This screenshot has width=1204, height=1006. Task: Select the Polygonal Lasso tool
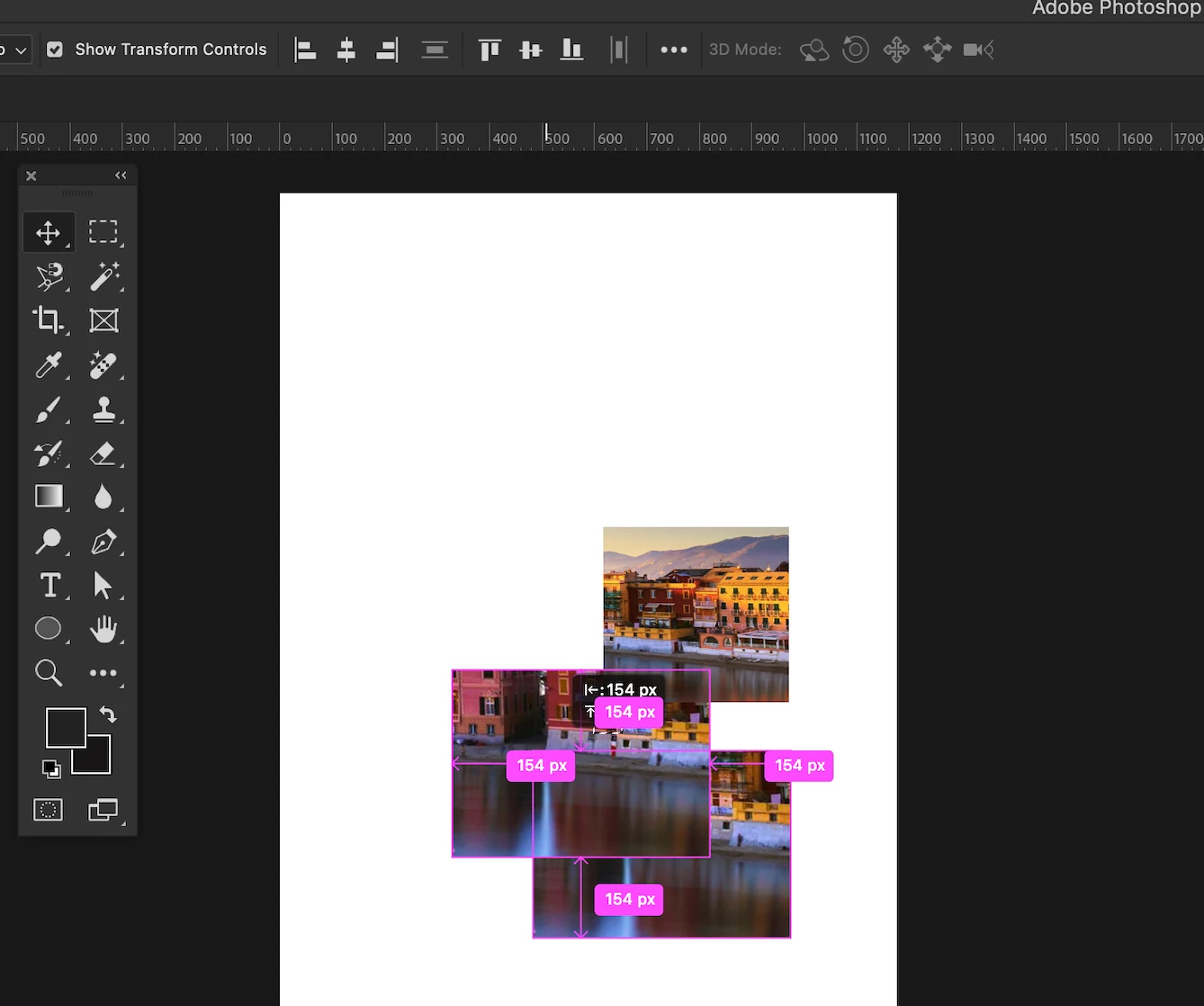point(49,276)
